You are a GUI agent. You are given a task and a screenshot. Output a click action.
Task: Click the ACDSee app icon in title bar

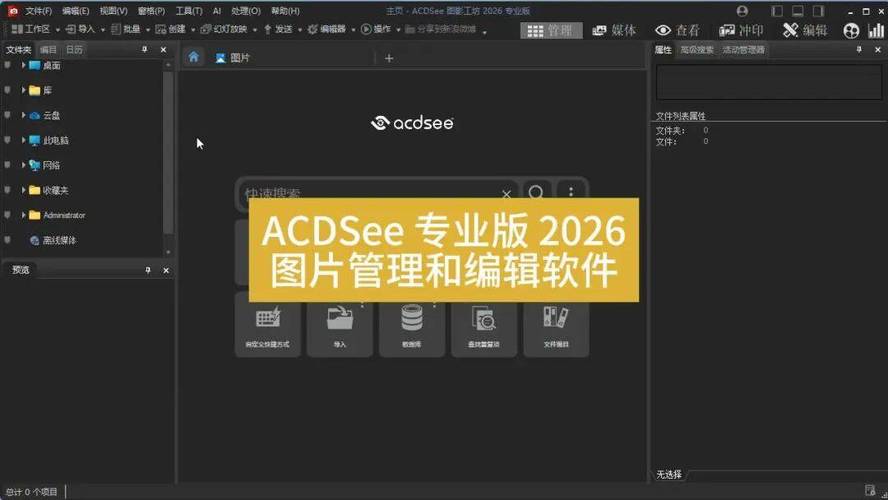coord(12,11)
